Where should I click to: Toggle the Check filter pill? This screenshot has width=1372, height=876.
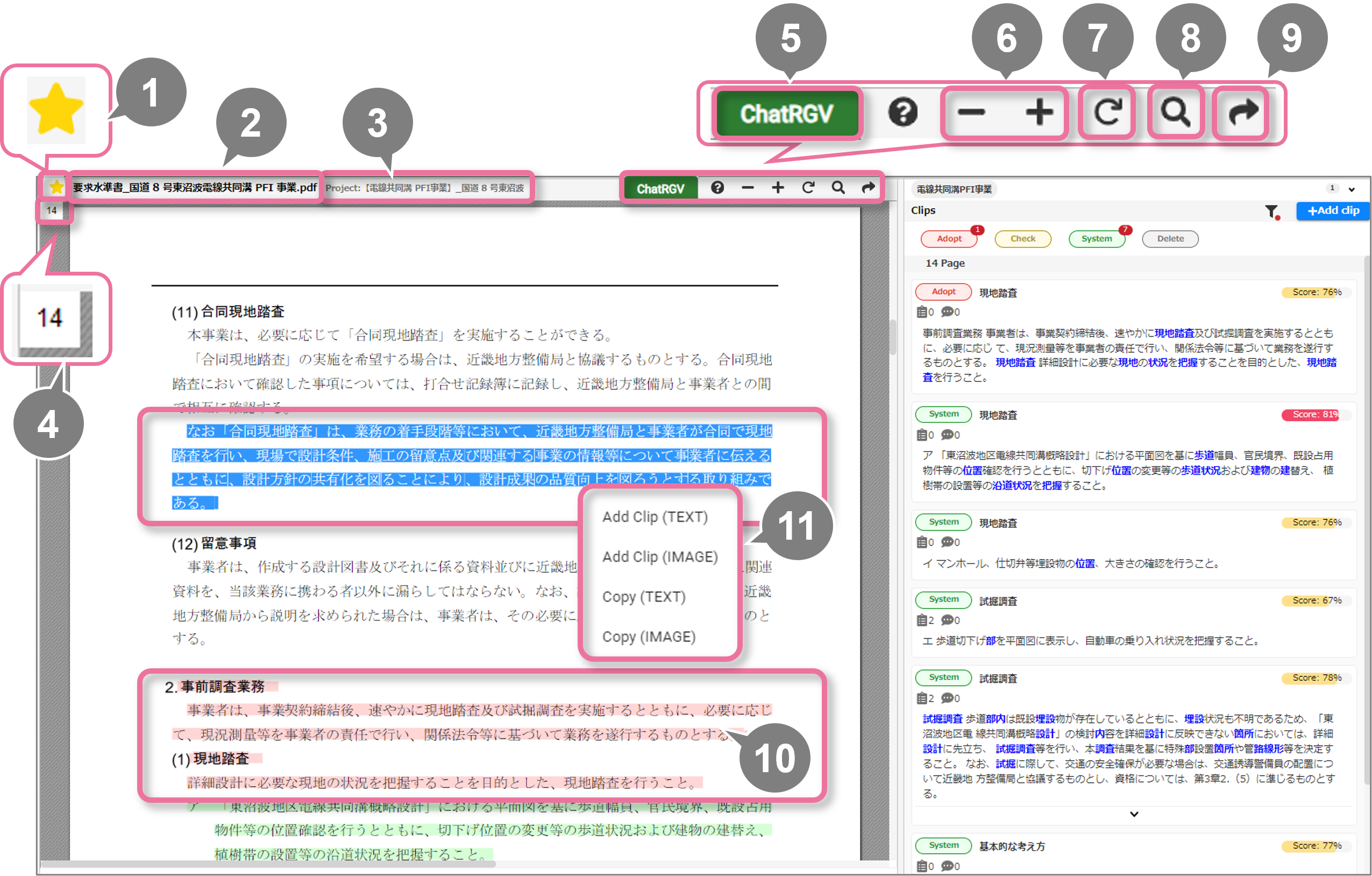(1023, 239)
